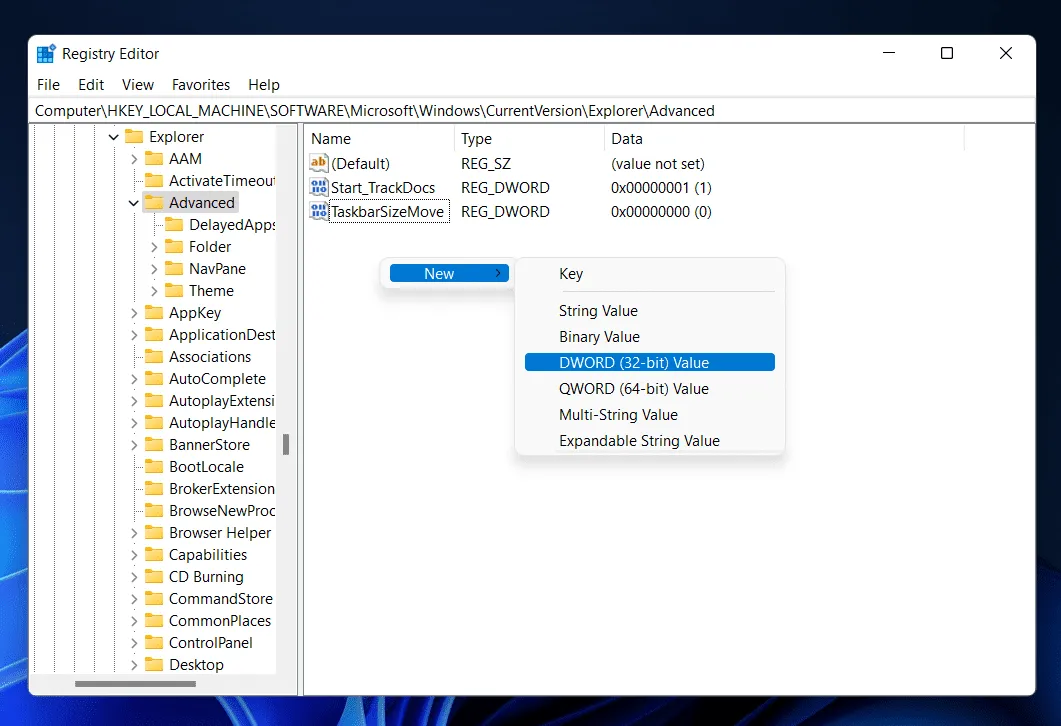1061x726 pixels.
Task: Click the Folder key's folder icon
Action: click(x=174, y=246)
